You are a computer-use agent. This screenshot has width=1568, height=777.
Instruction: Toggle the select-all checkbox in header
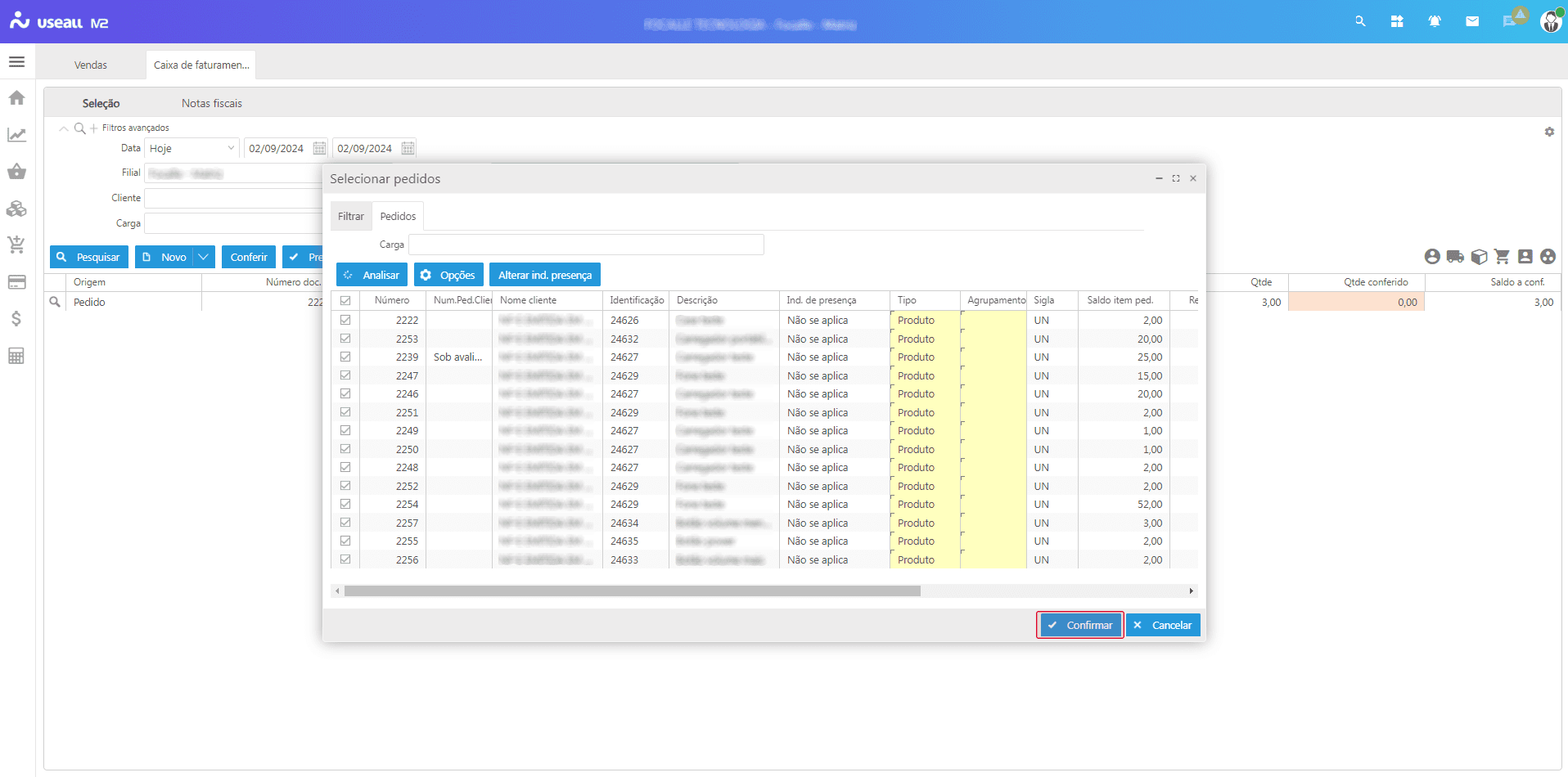point(345,301)
